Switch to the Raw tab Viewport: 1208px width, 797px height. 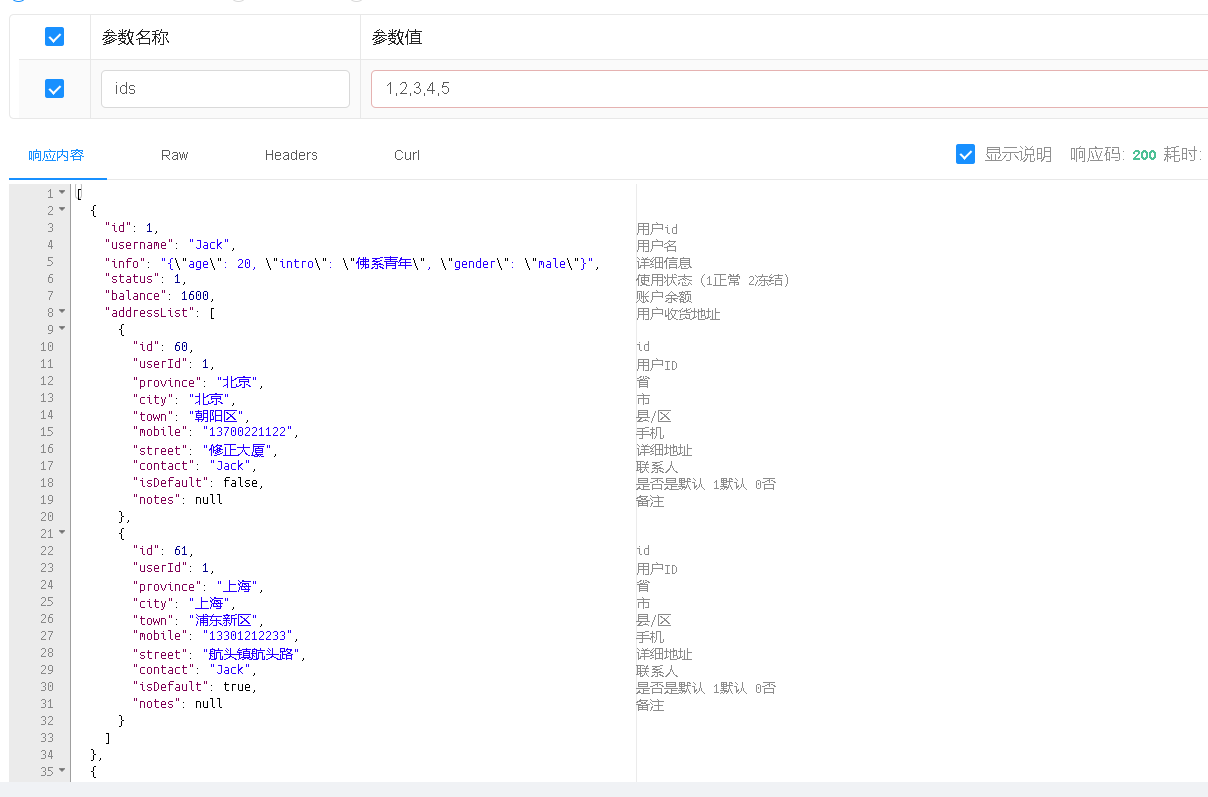click(174, 155)
